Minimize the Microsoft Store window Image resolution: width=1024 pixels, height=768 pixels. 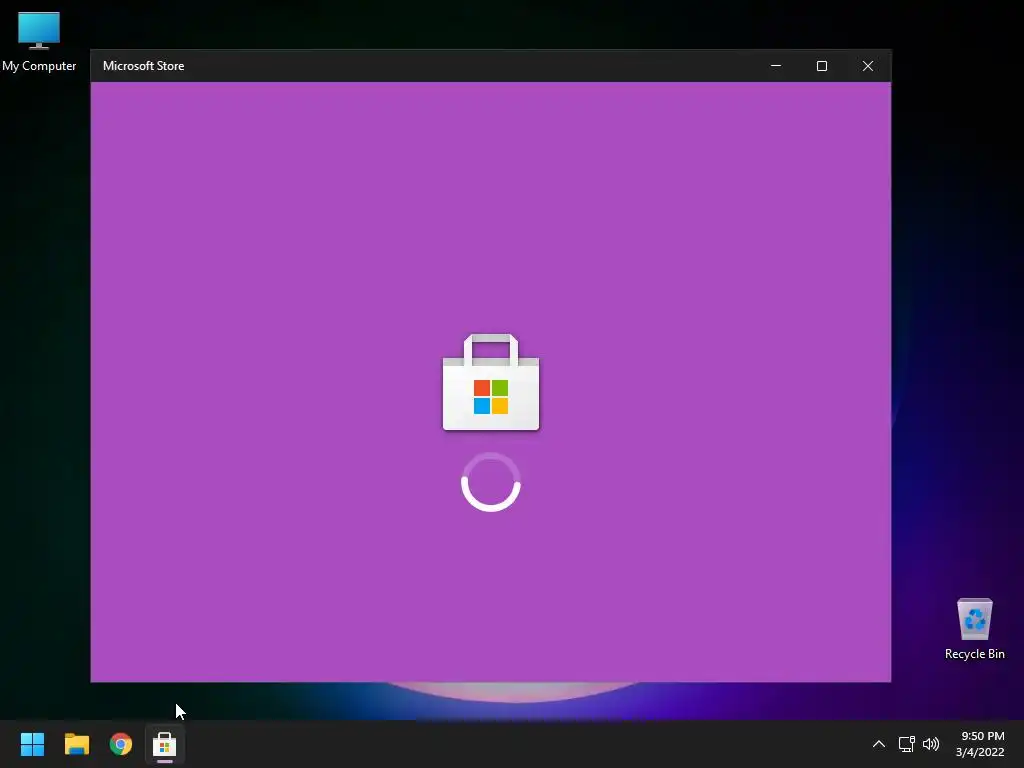[776, 66]
